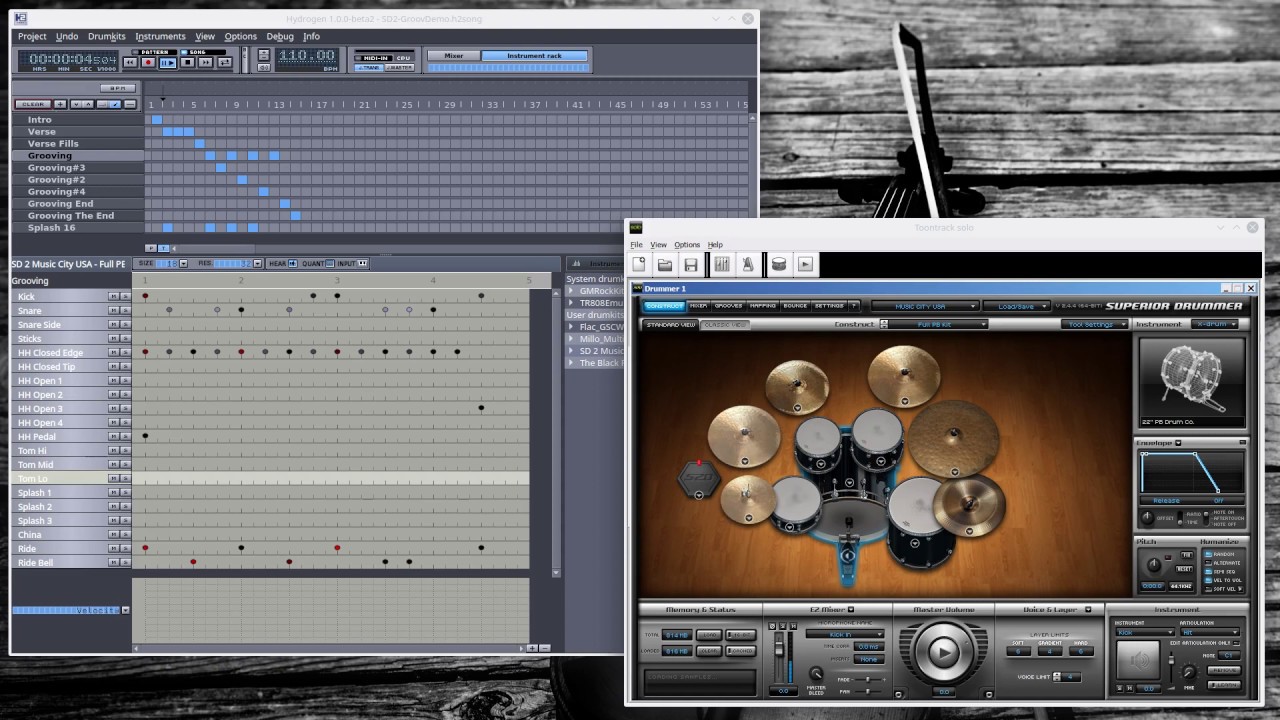The image size is (1280, 720).
Task: Click the add pattern plus button in song editor
Action: pyautogui.click(x=60, y=104)
